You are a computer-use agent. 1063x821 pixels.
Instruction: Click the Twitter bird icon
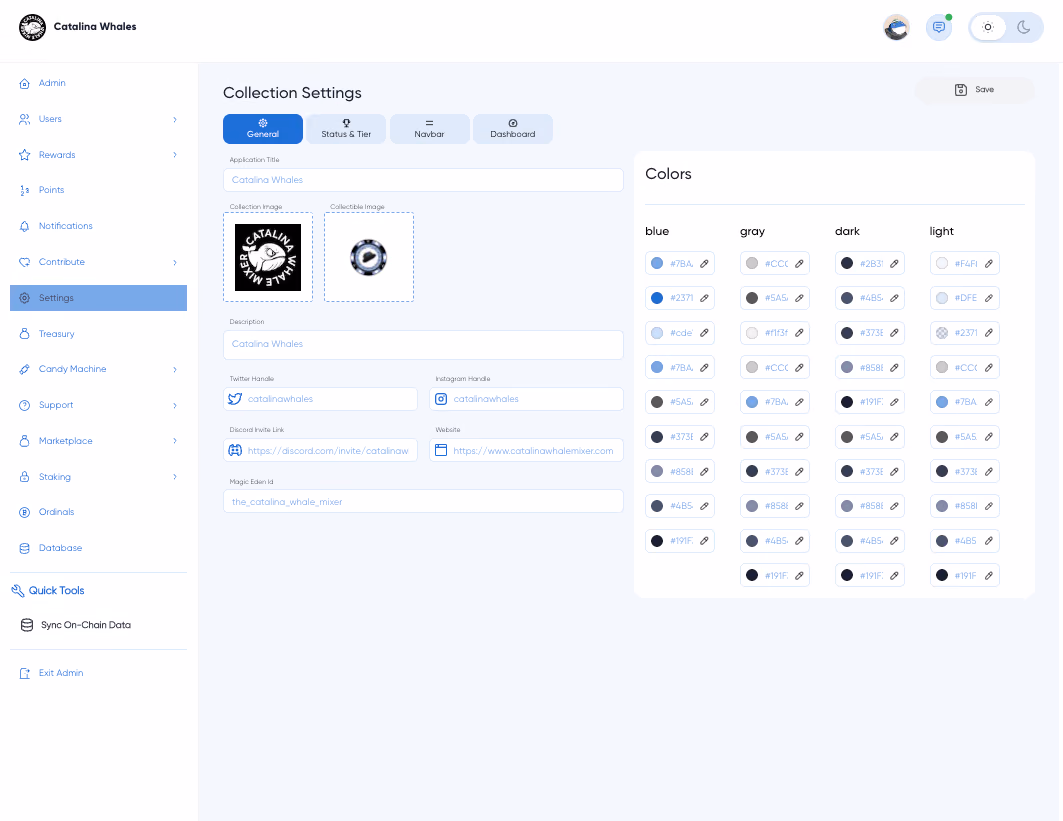coord(235,399)
